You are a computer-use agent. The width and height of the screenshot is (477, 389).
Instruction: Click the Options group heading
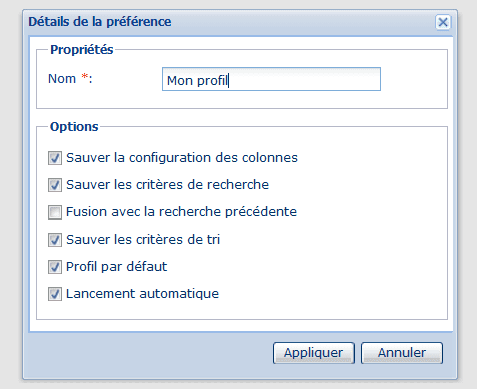(x=74, y=127)
